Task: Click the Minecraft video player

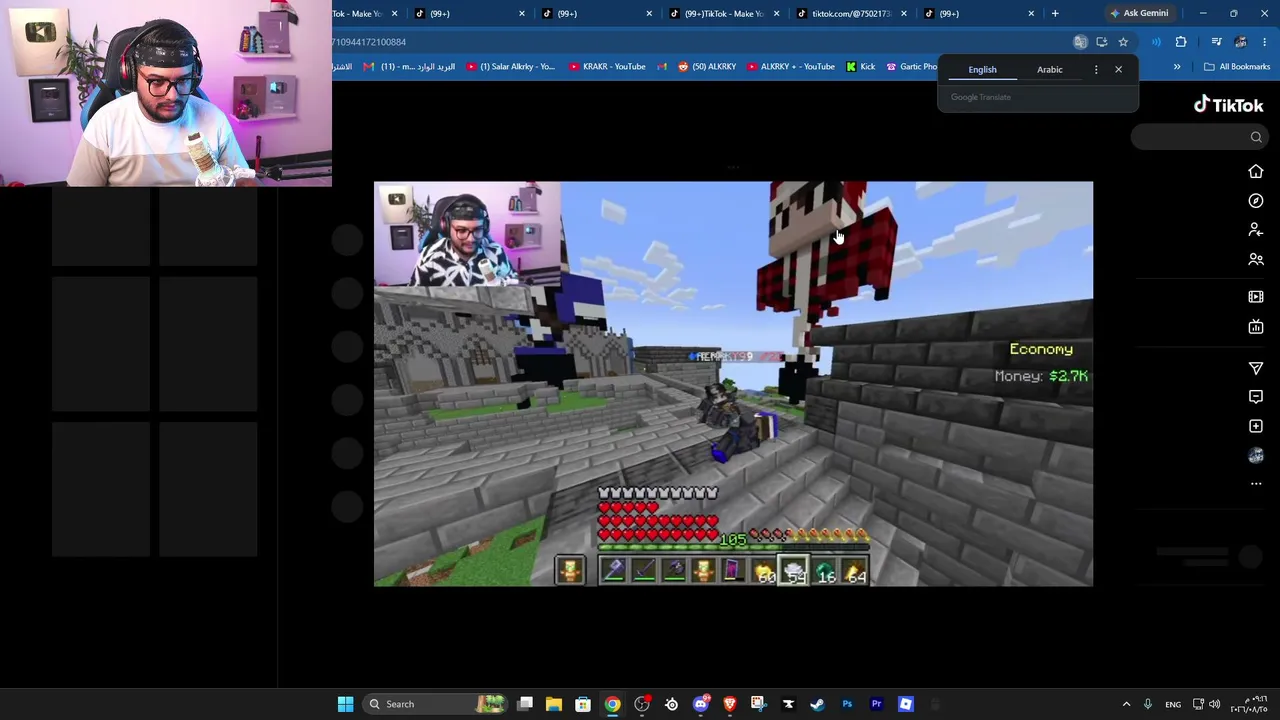Action: coord(733,384)
